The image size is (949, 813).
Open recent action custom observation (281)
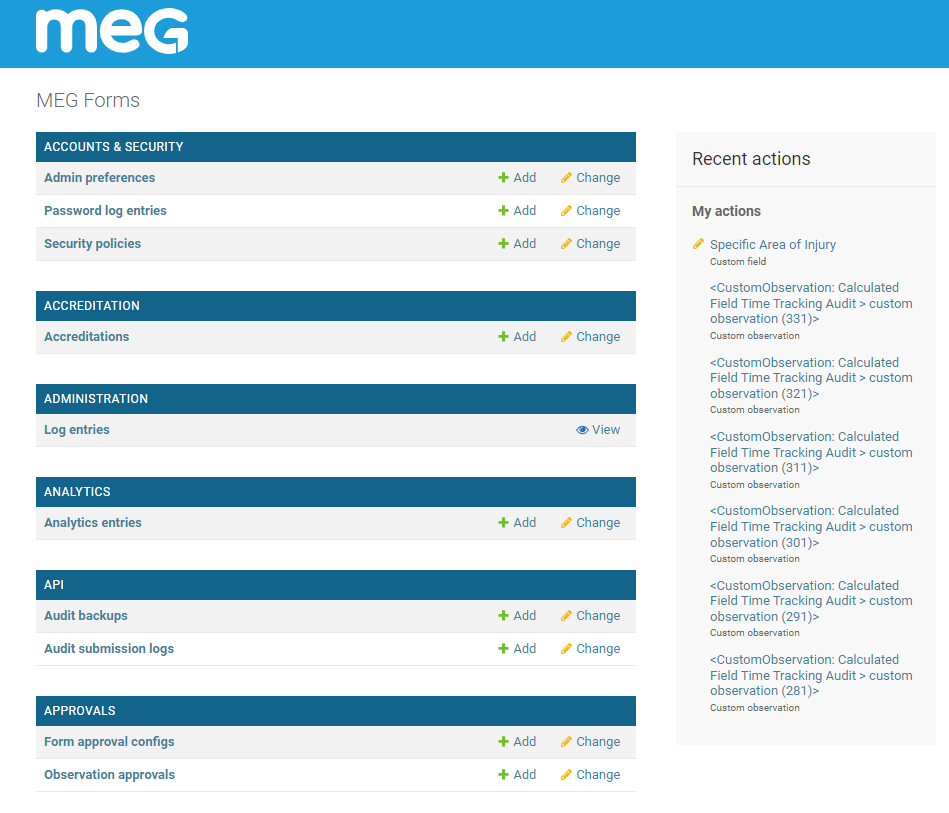(x=810, y=675)
